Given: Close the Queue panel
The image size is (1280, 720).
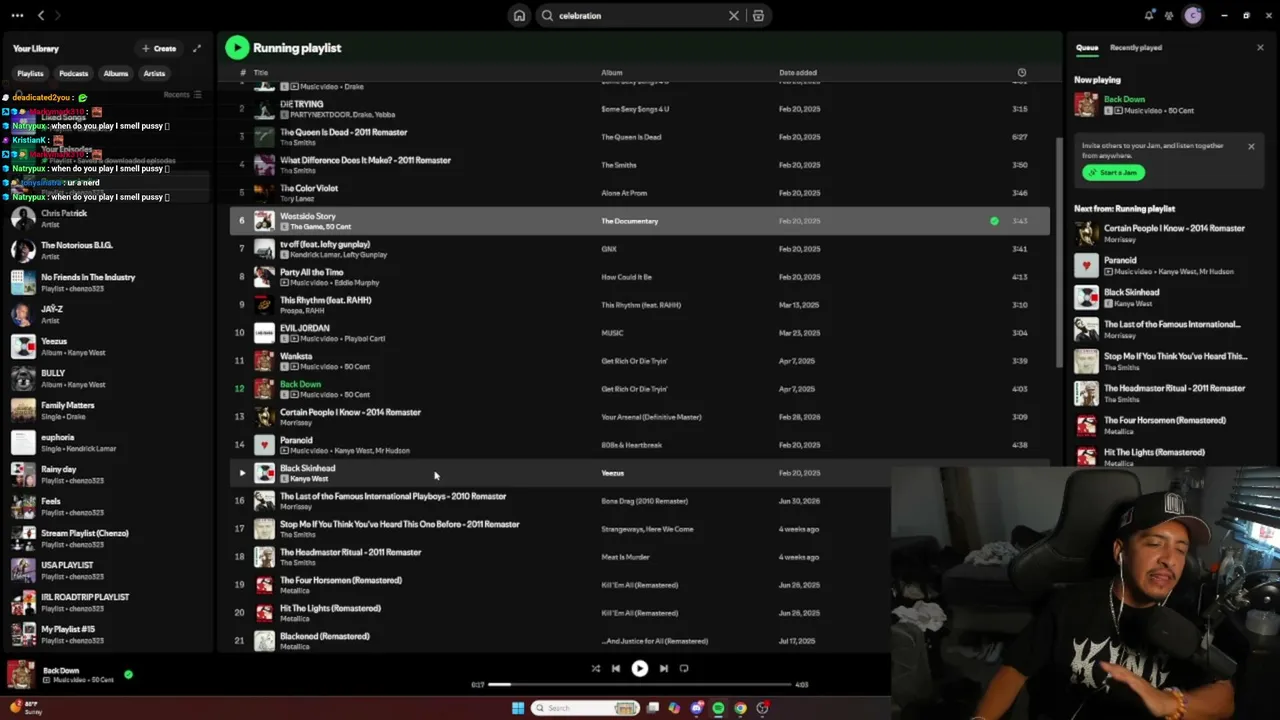Looking at the screenshot, I should 1260,47.
